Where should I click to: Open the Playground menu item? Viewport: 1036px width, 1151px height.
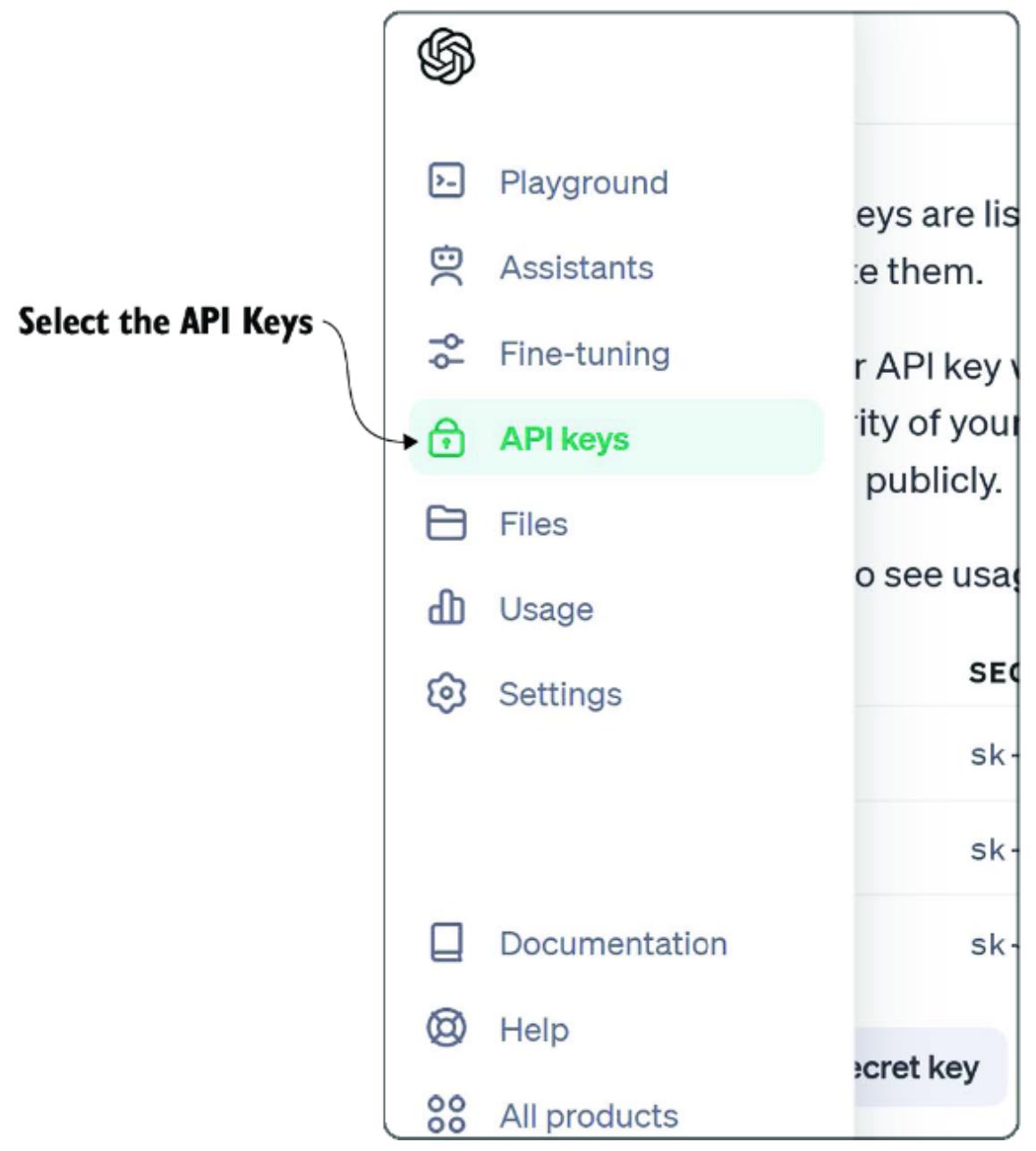pyautogui.click(x=583, y=182)
